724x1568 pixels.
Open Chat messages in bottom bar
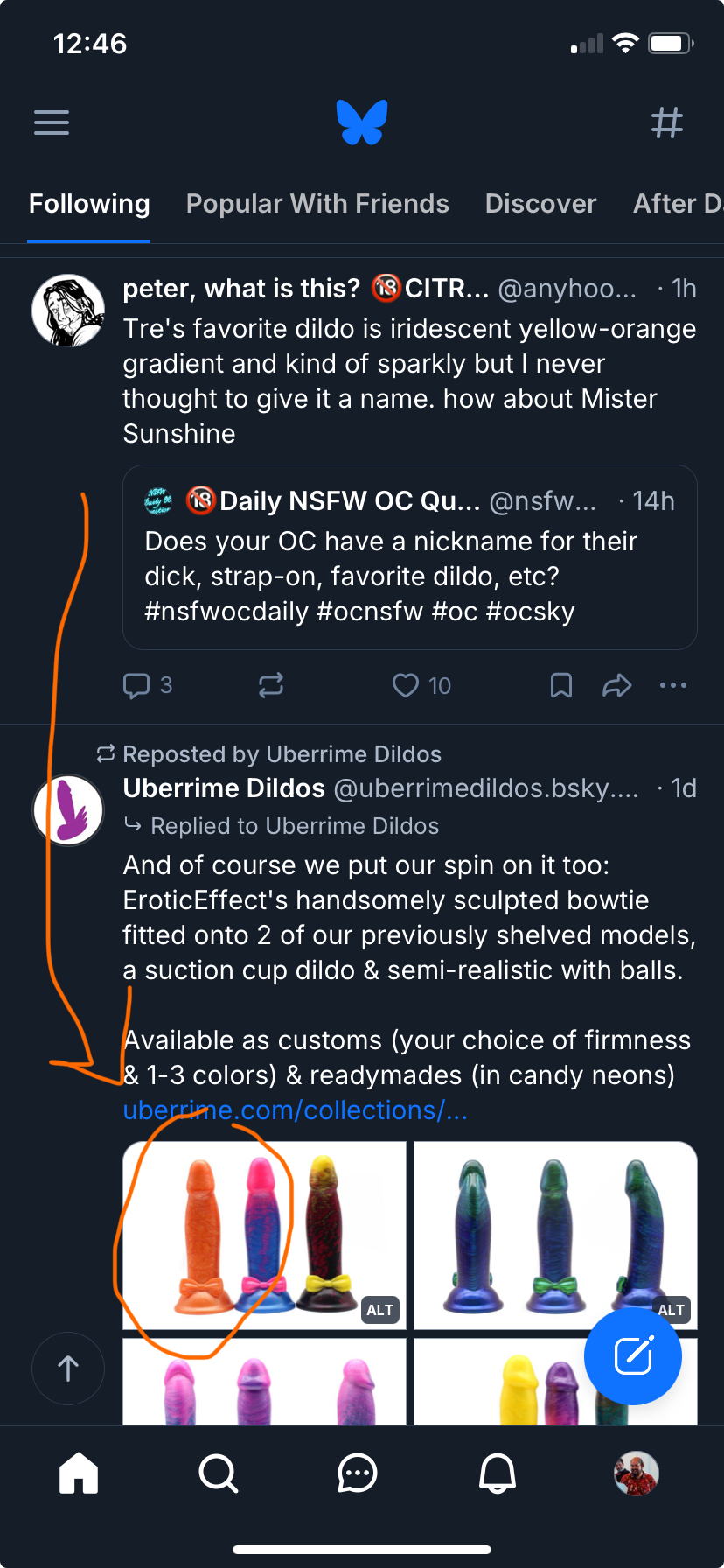coord(358,1473)
